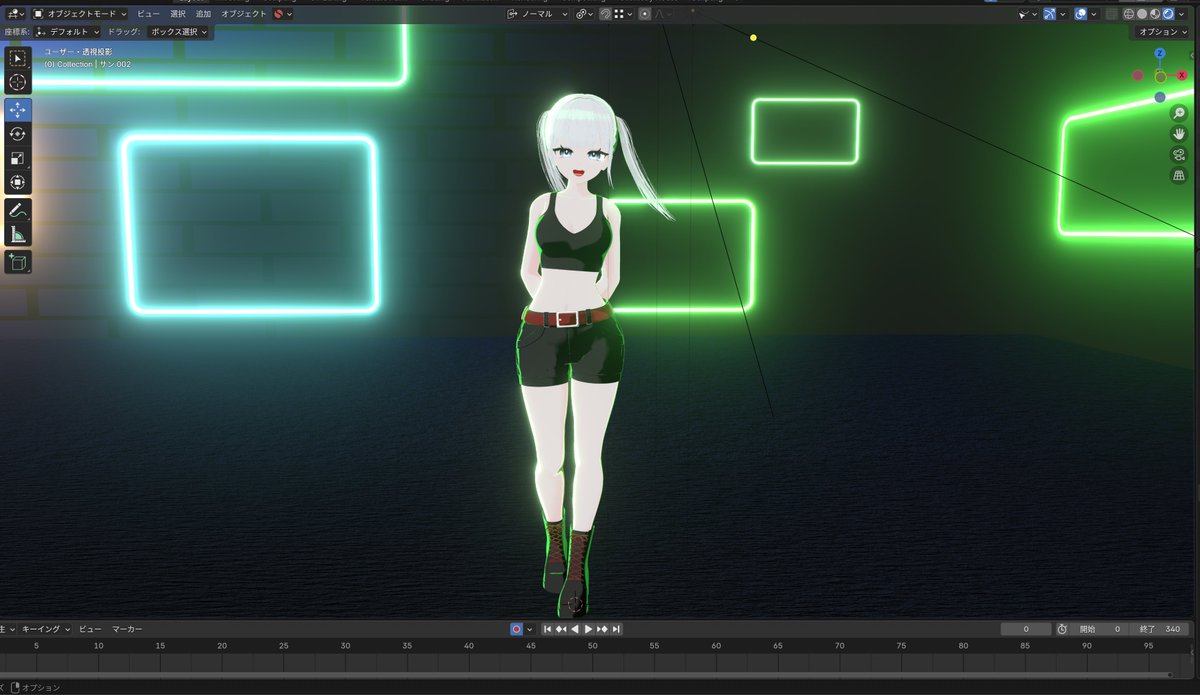This screenshot has width=1200, height=695.
Task: Click frame 50 on the timeline ruler
Action: coord(593,646)
